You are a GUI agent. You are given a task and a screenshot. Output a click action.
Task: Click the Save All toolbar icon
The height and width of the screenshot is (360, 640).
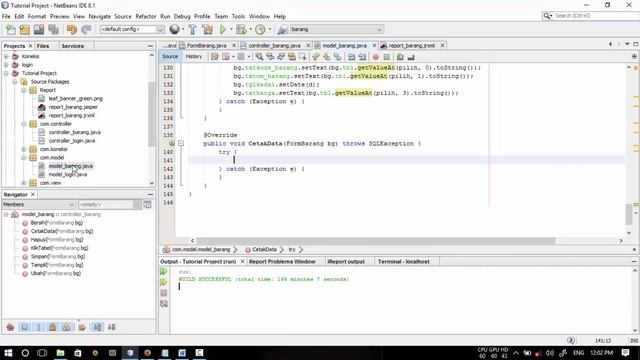(x=53, y=29)
